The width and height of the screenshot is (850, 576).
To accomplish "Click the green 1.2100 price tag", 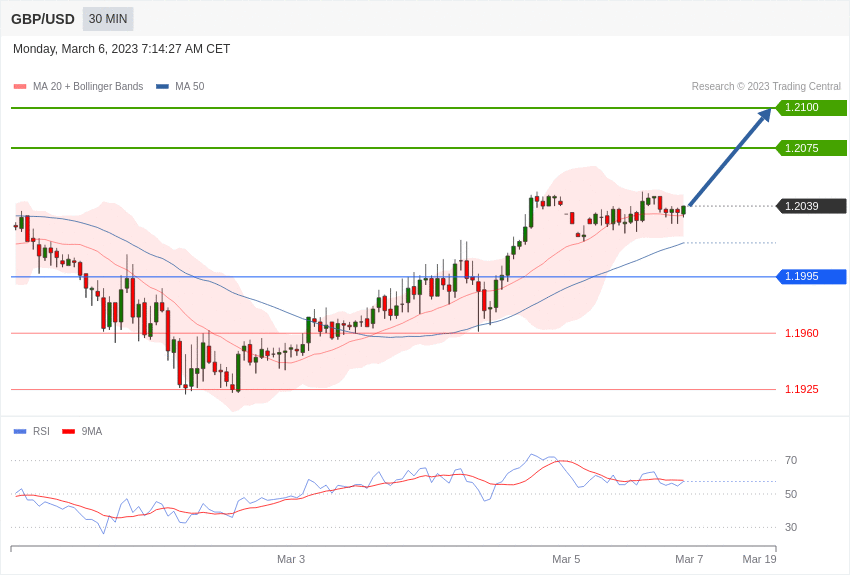I will [x=811, y=108].
